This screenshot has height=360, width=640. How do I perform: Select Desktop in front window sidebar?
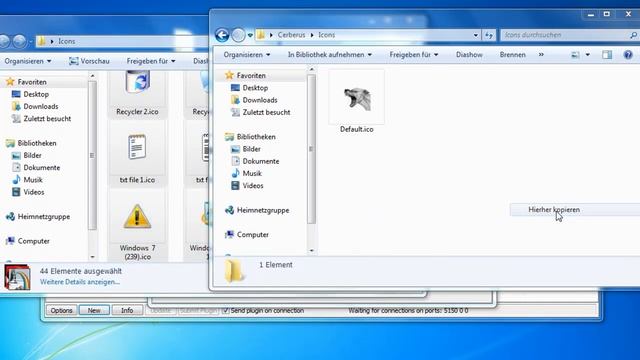(249, 88)
